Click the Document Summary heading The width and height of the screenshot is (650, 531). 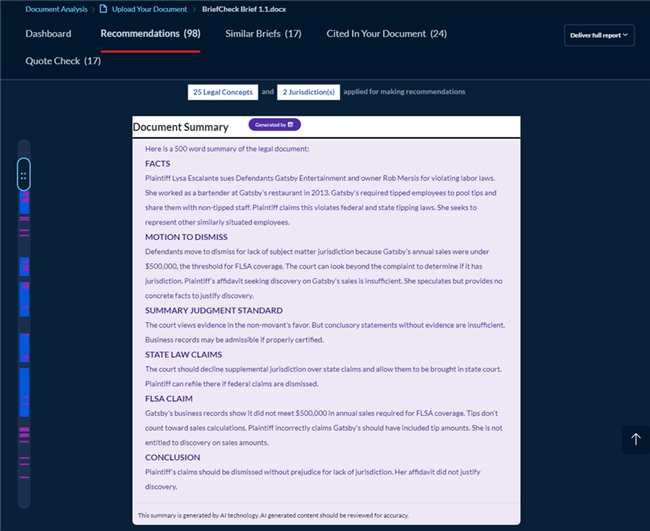pos(180,127)
